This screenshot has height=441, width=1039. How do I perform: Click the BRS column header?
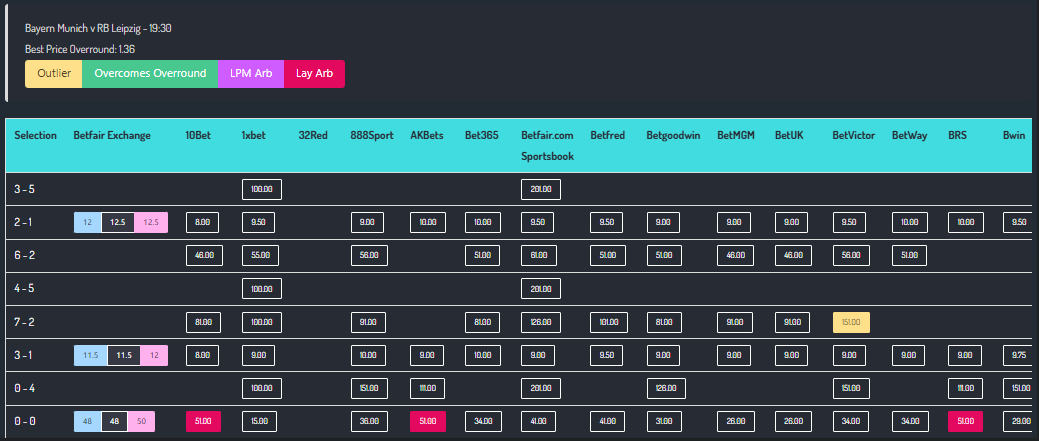tap(957, 136)
